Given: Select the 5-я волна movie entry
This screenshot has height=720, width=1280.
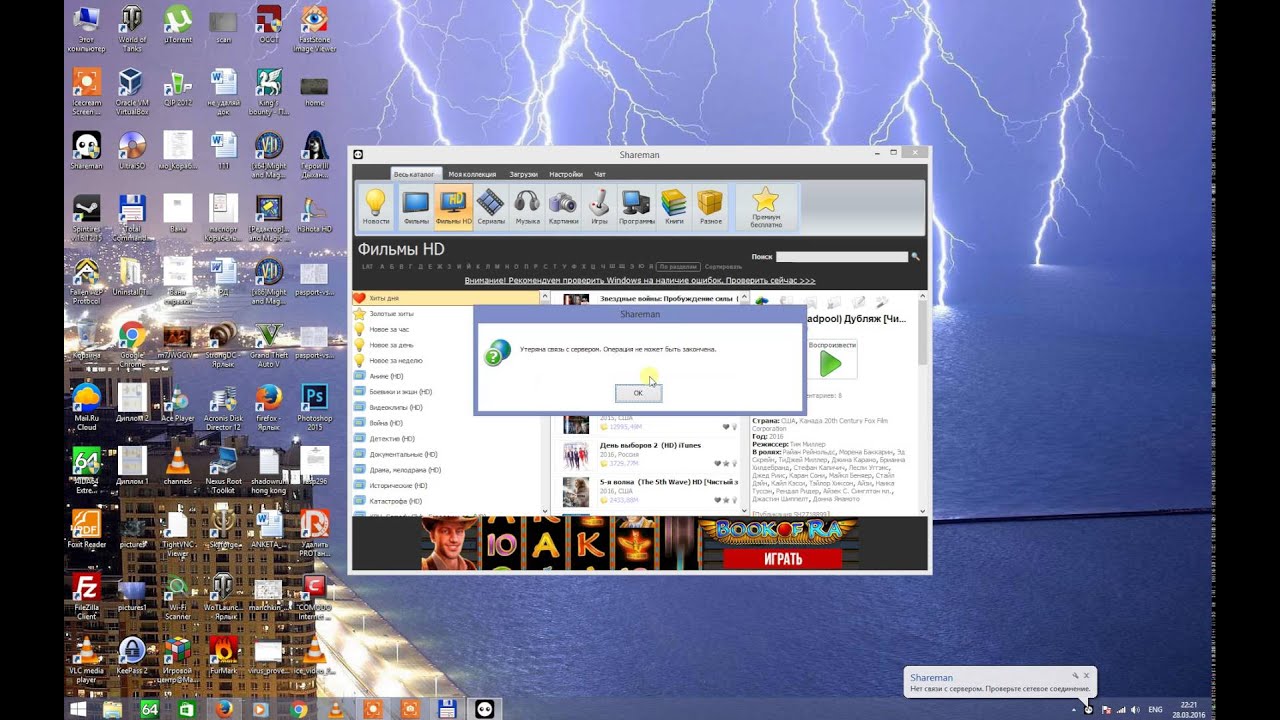Looking at the screenshot, I should click(646, 491).
